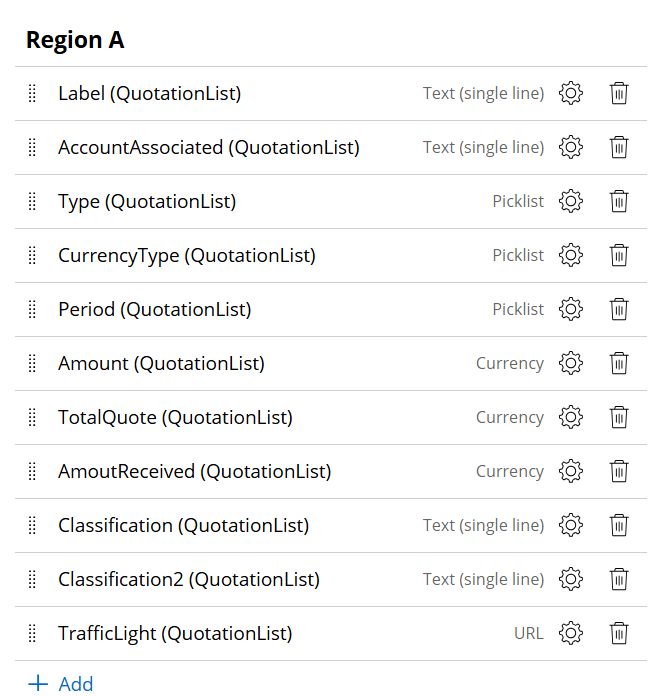Open settings gear for Type field
This screenshot has height=696, width=670.
(571, 201)
